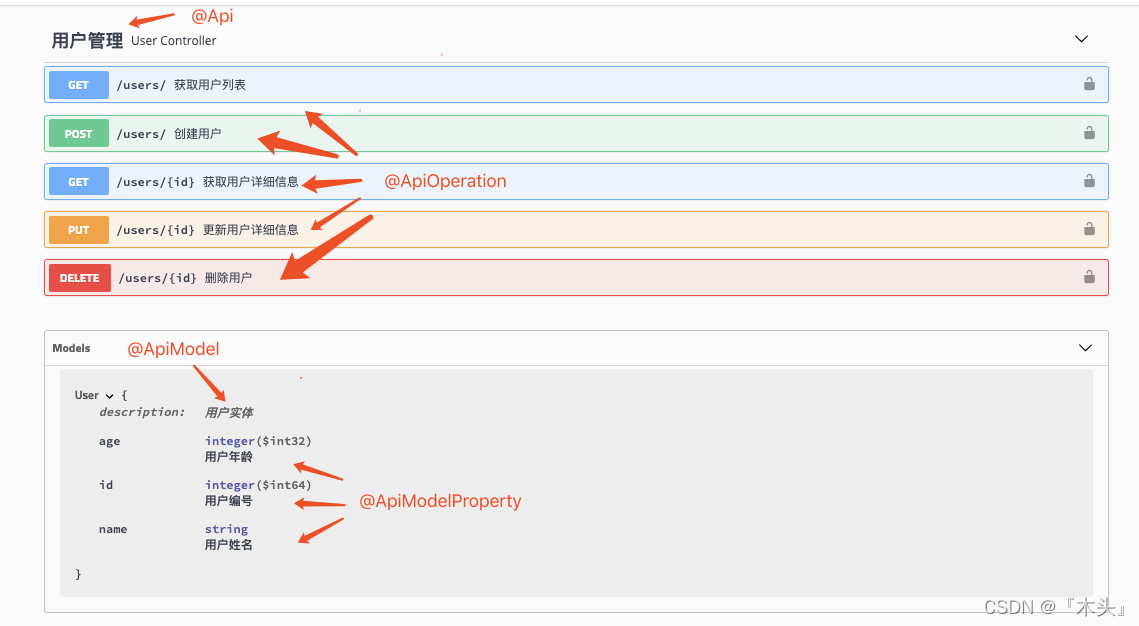Click the green POST method badge
Image resolution: width=1139 pixels, height=626 pixels.
click(78, 134)
